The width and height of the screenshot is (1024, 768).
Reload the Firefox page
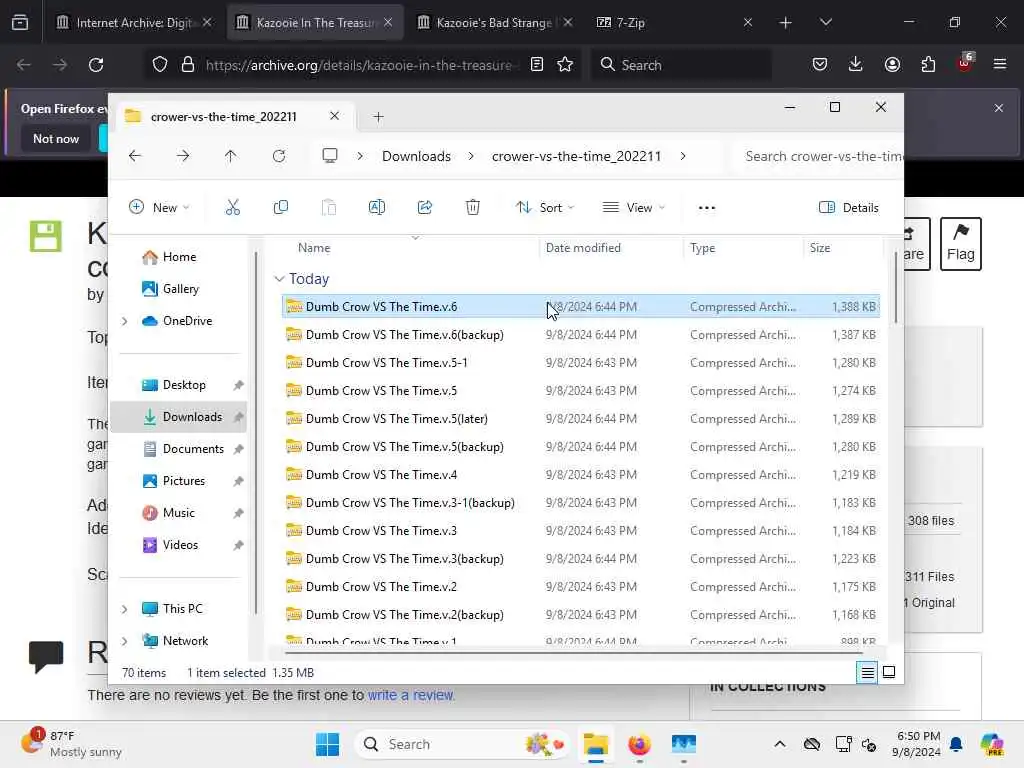[96, 65]
